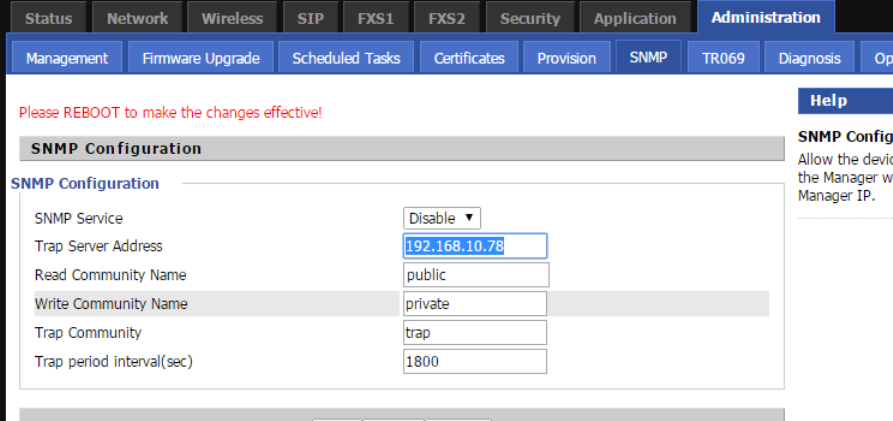Select the FXS2 tab
This screenshot has width=893, height=421.
(x=446, y=18)
